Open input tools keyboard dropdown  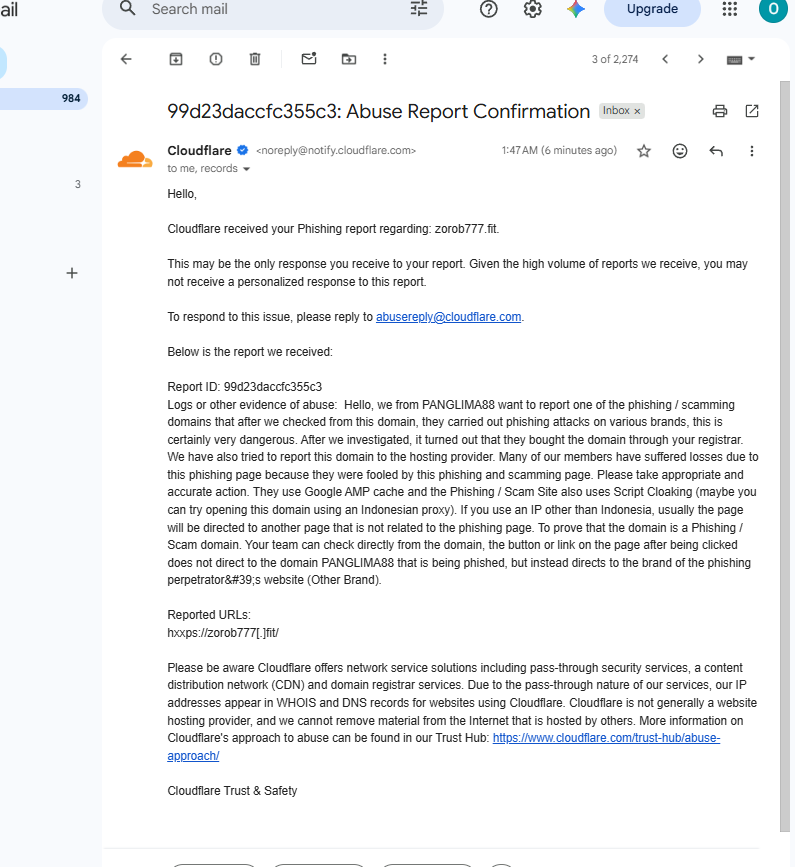(x=741, y=59)
